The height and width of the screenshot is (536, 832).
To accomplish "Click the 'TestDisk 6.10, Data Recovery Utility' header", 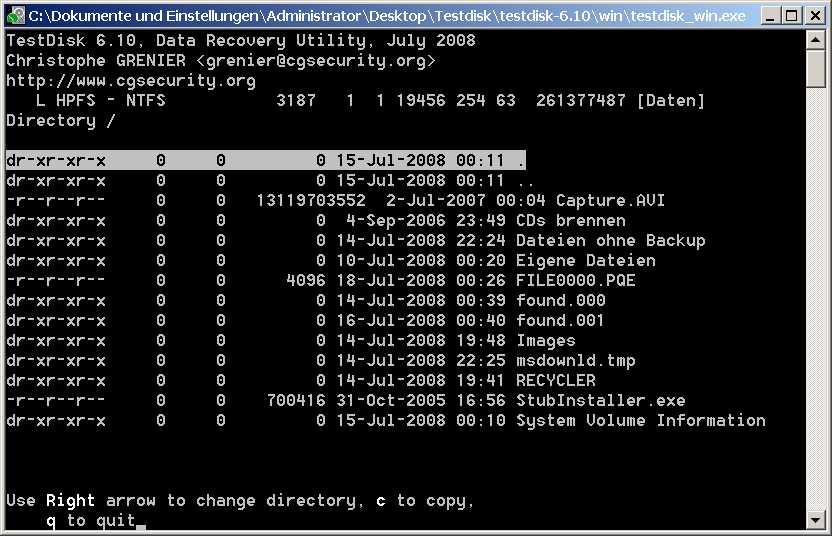I will (186, 41).
